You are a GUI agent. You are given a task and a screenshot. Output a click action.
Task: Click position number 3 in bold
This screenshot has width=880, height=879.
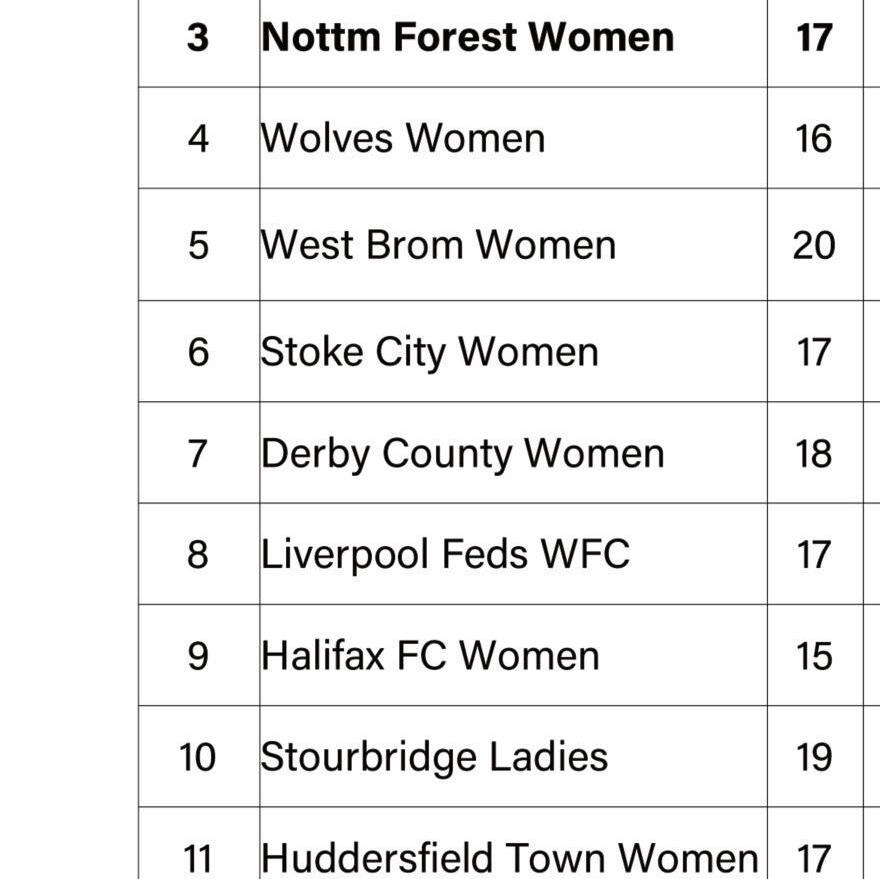tap(198, 38)
